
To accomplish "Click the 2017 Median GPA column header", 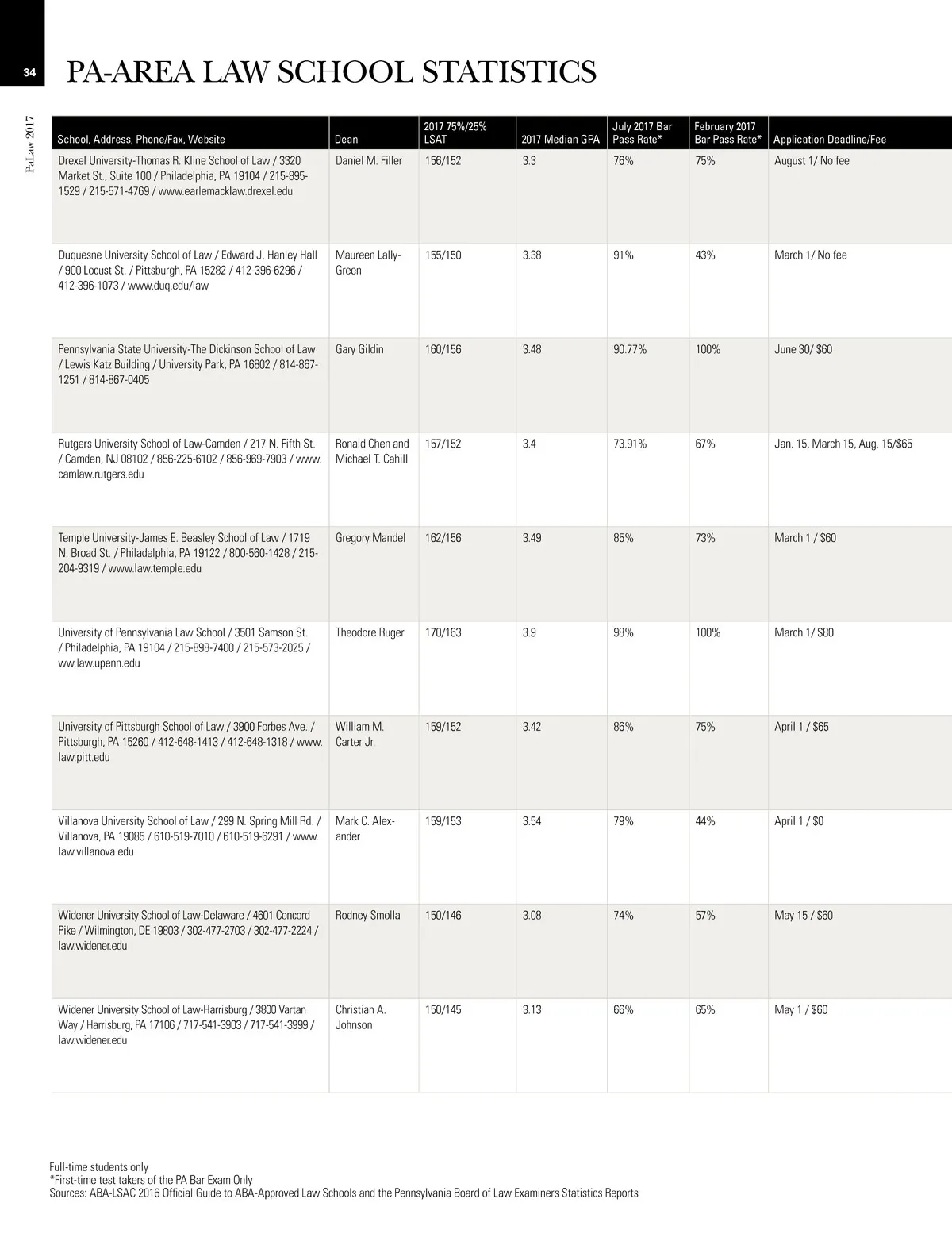I will tap(560, 140).
